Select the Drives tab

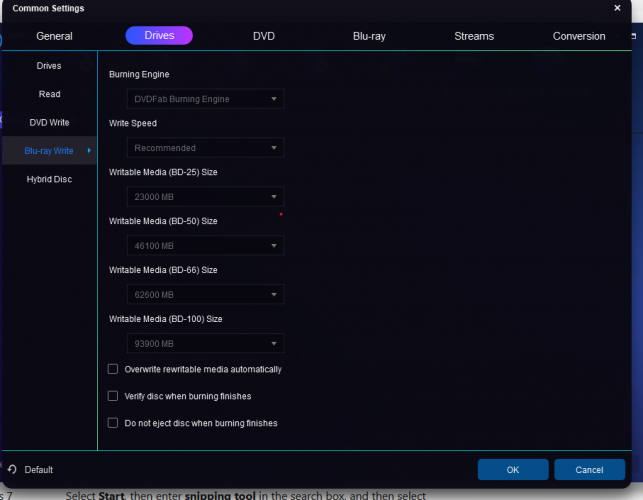[159, 36]
